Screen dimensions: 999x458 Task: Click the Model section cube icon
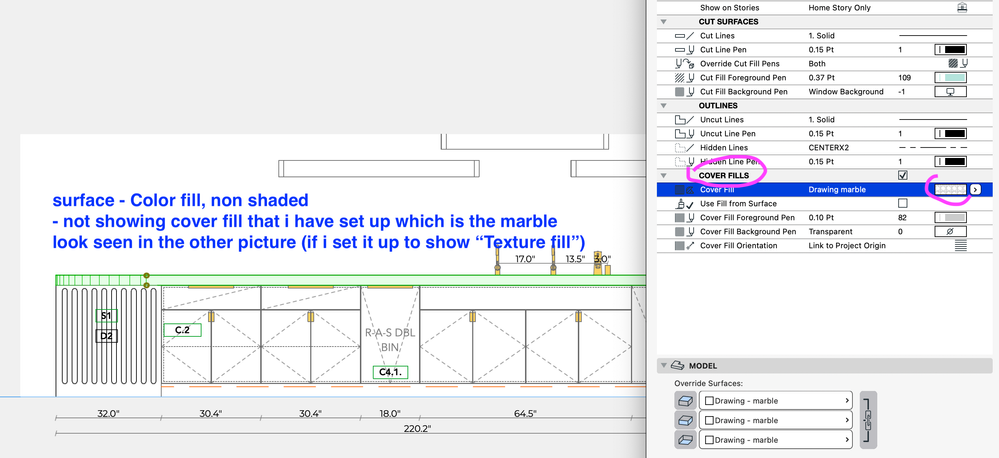[x=678, y=366]
